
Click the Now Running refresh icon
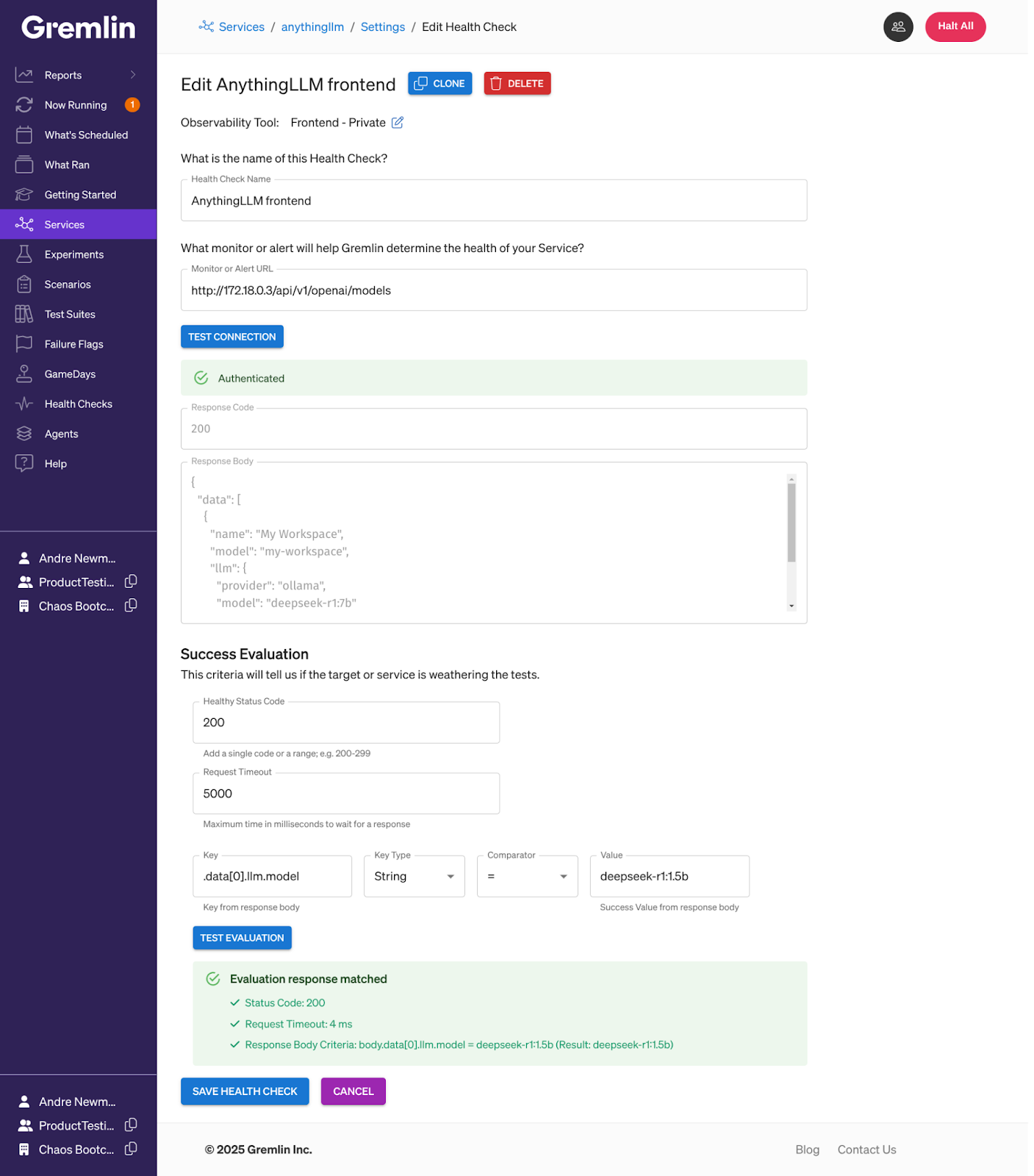click(24, 105)
